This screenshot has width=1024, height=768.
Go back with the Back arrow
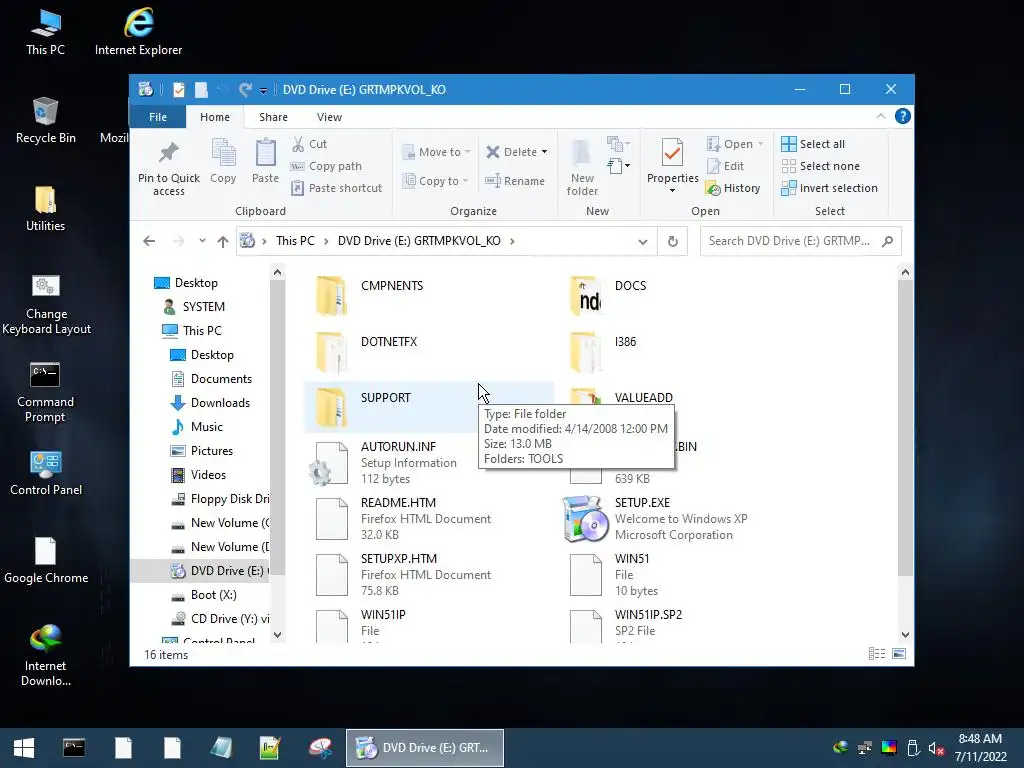click(x=149, y=241)
